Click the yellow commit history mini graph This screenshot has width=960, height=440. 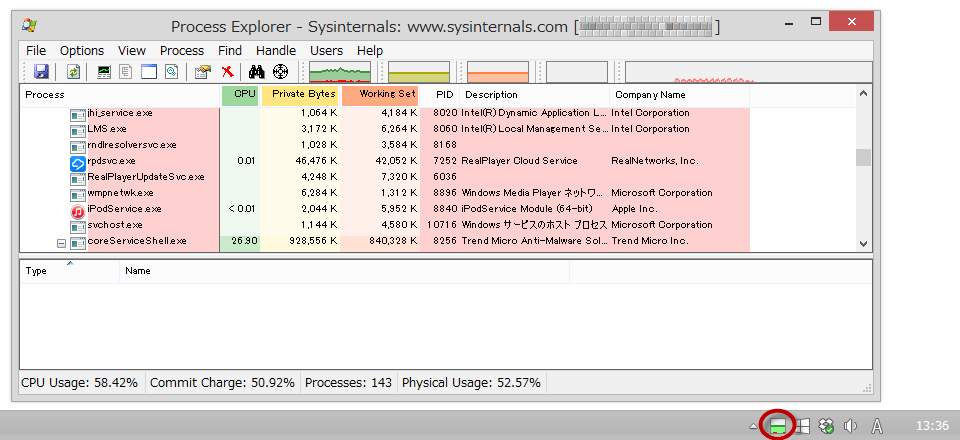tap(419, 72)
